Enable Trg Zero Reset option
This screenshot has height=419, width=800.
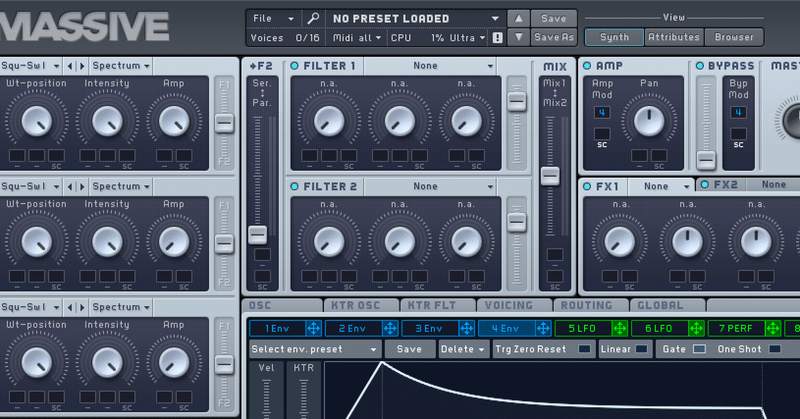coord(585,349)
